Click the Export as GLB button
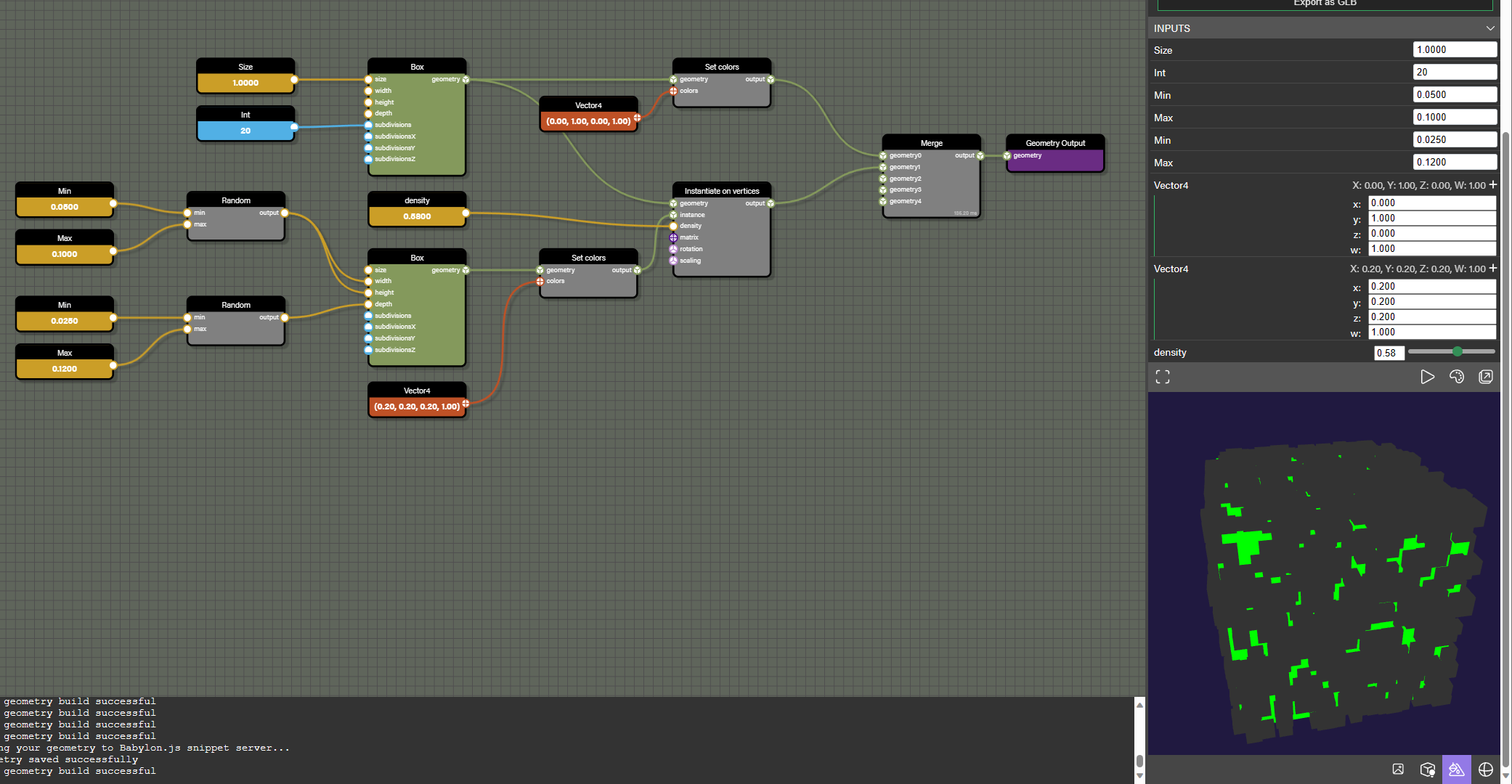Viewport: 1512px width, 784px height. tap(1325, 4)
